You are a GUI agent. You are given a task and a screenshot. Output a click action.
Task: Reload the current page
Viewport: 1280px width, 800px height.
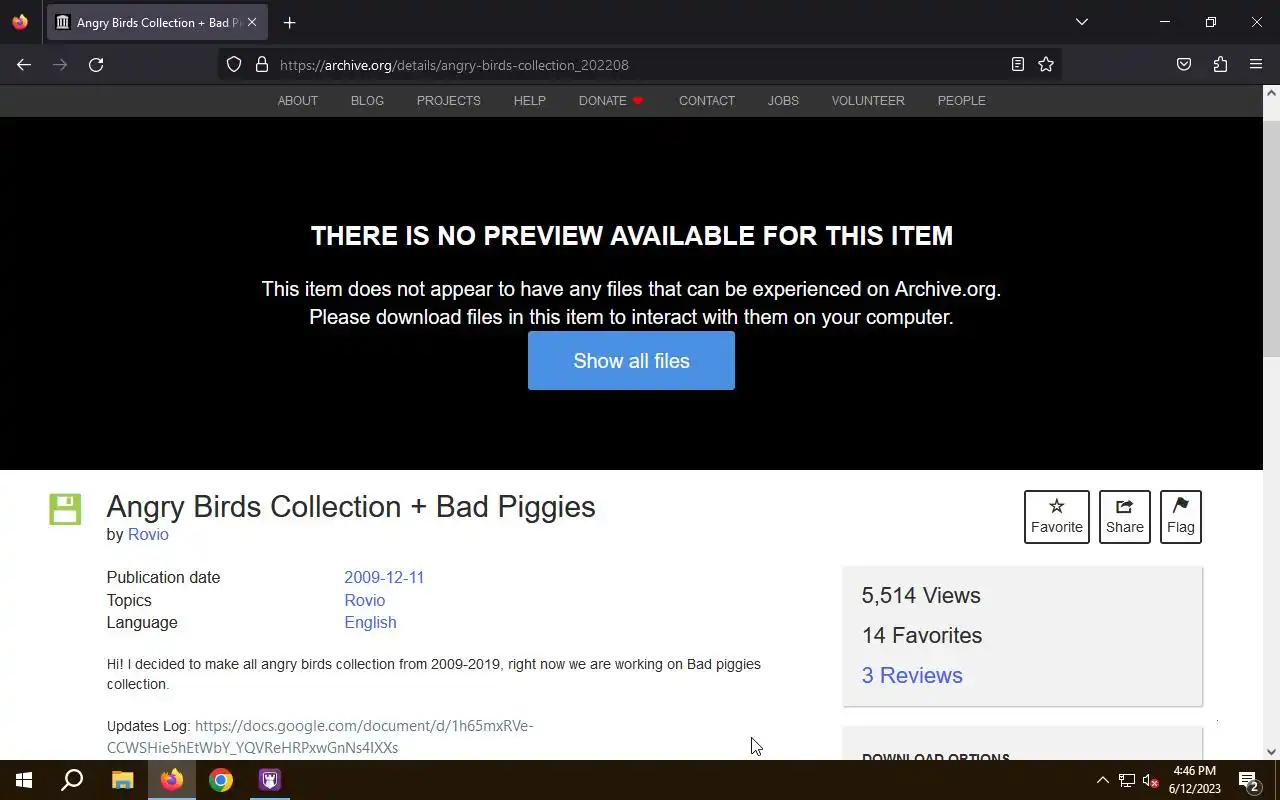96,65
